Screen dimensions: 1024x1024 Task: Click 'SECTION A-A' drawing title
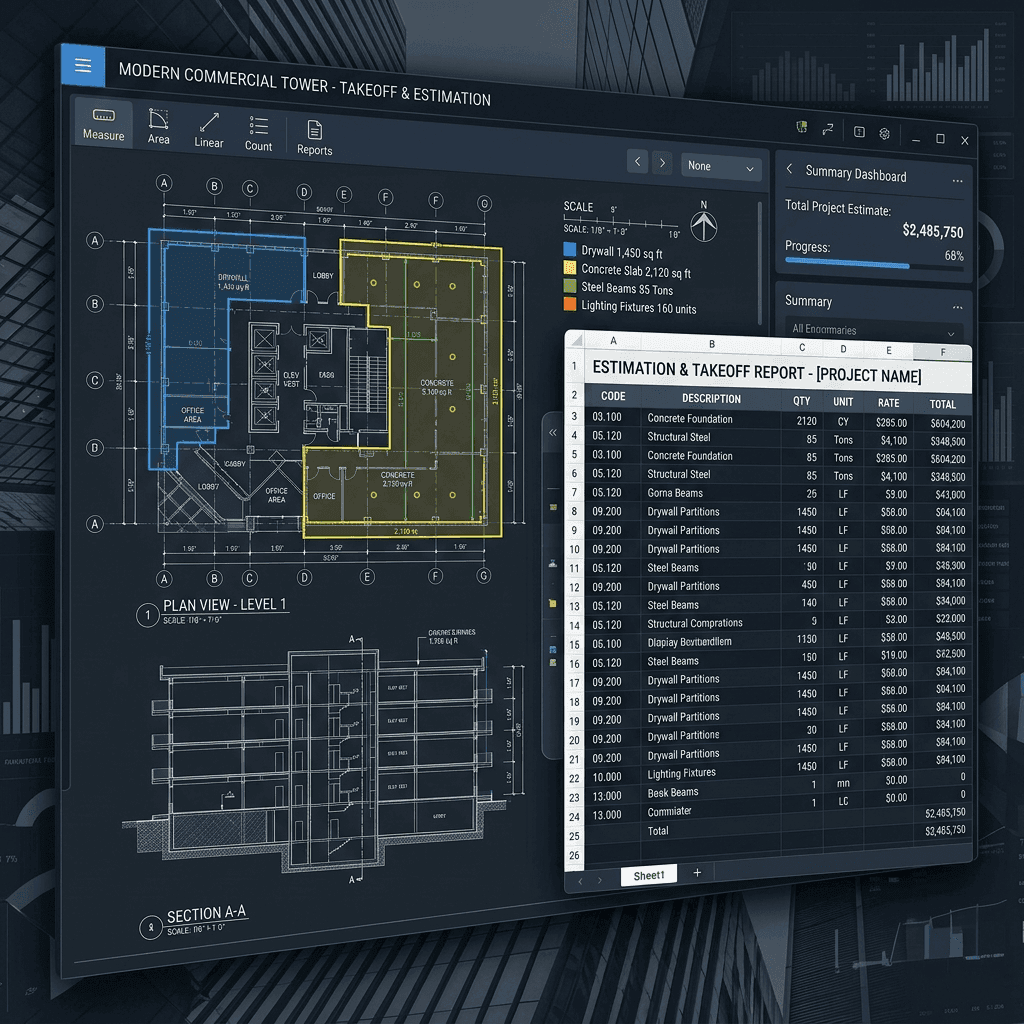206,914
